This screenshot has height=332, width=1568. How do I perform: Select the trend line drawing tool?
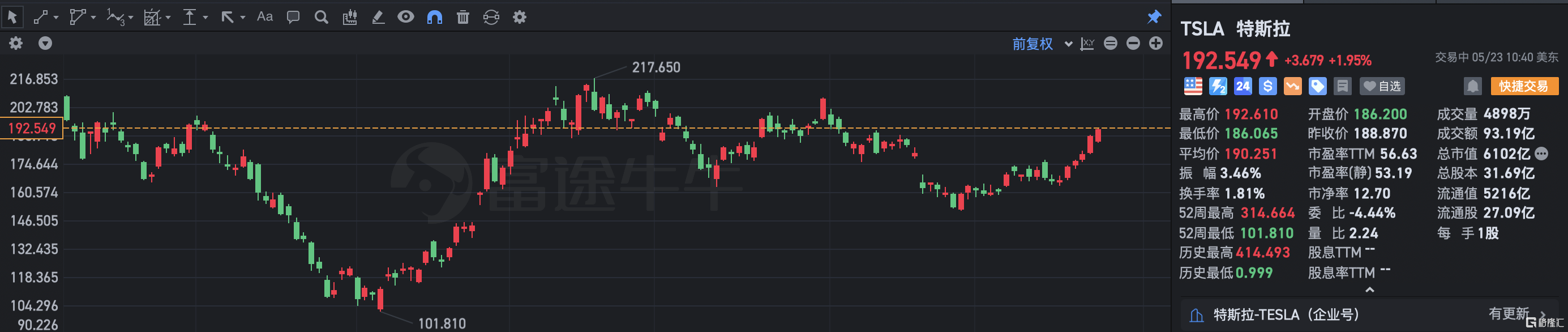pyautogui.click(x=40, y=17)
